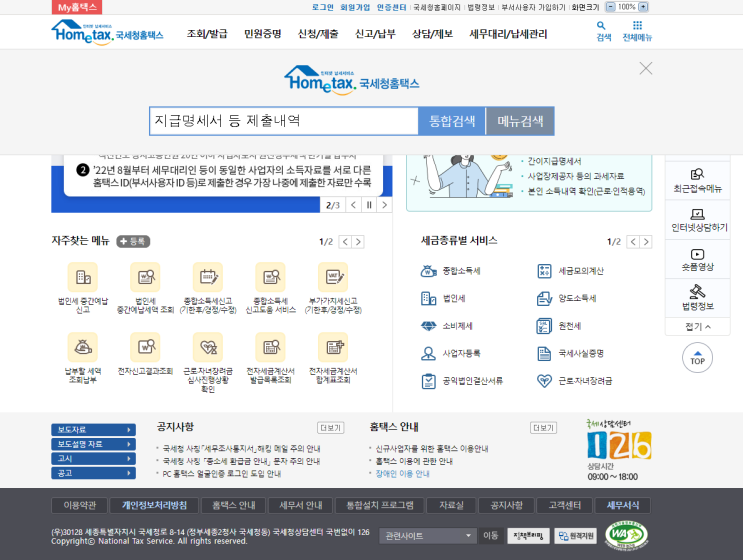Open the 신고/납부 menu
Image resolution: width=743 pixels, height=560 pixels.
tap(375, 34)
